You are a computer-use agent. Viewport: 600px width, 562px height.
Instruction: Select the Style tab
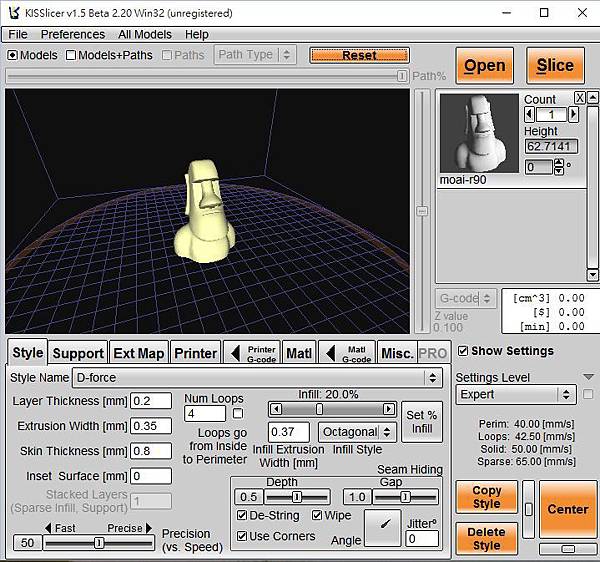point(28,352)
